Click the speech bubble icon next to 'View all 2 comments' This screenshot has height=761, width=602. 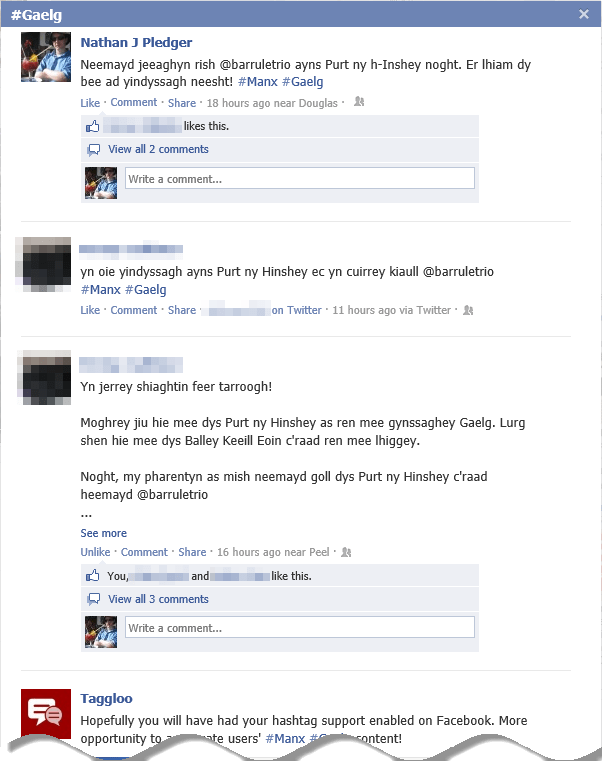point(94,149)
